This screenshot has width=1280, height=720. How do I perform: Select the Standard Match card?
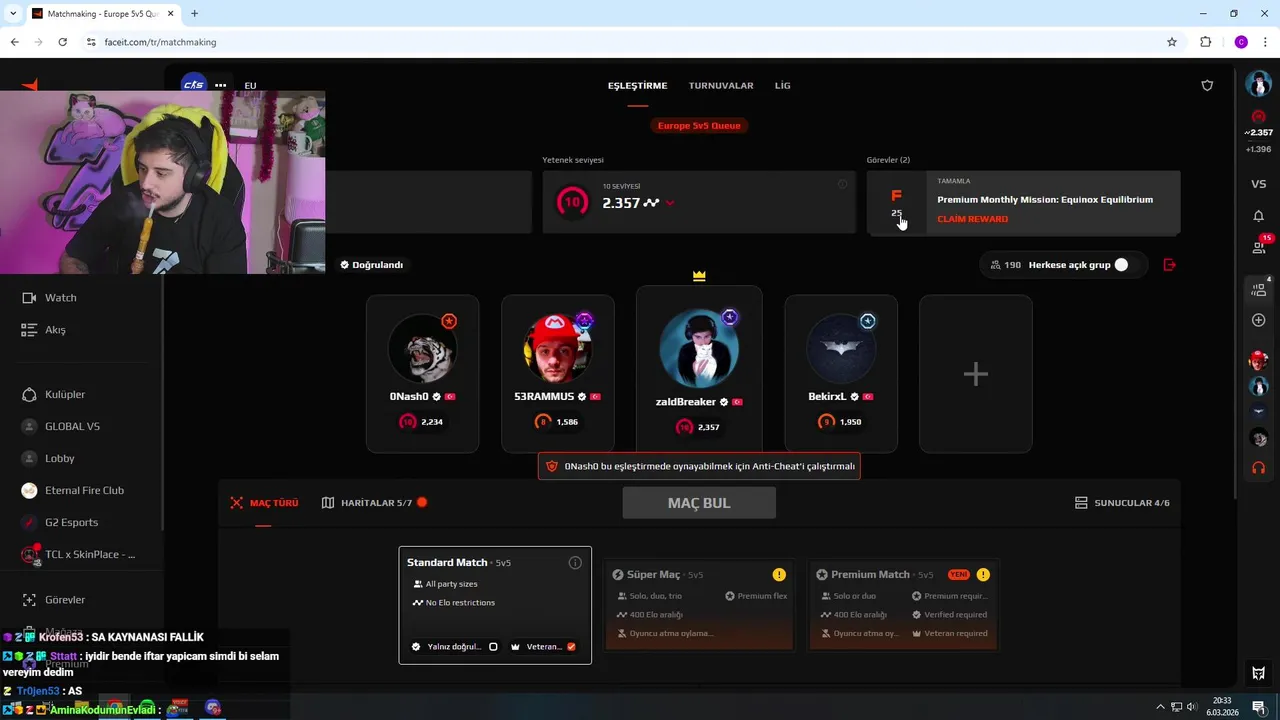(x=495, y=605)
